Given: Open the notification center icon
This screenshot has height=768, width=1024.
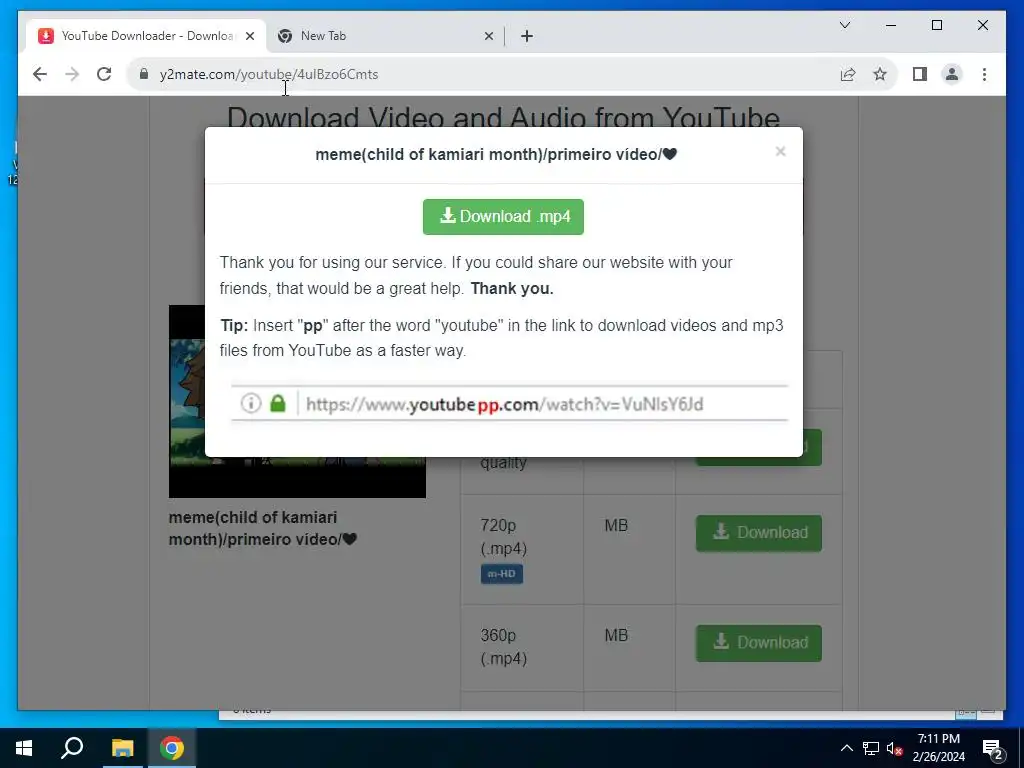Looking at the screenshot, I should (x=993, y=748).
